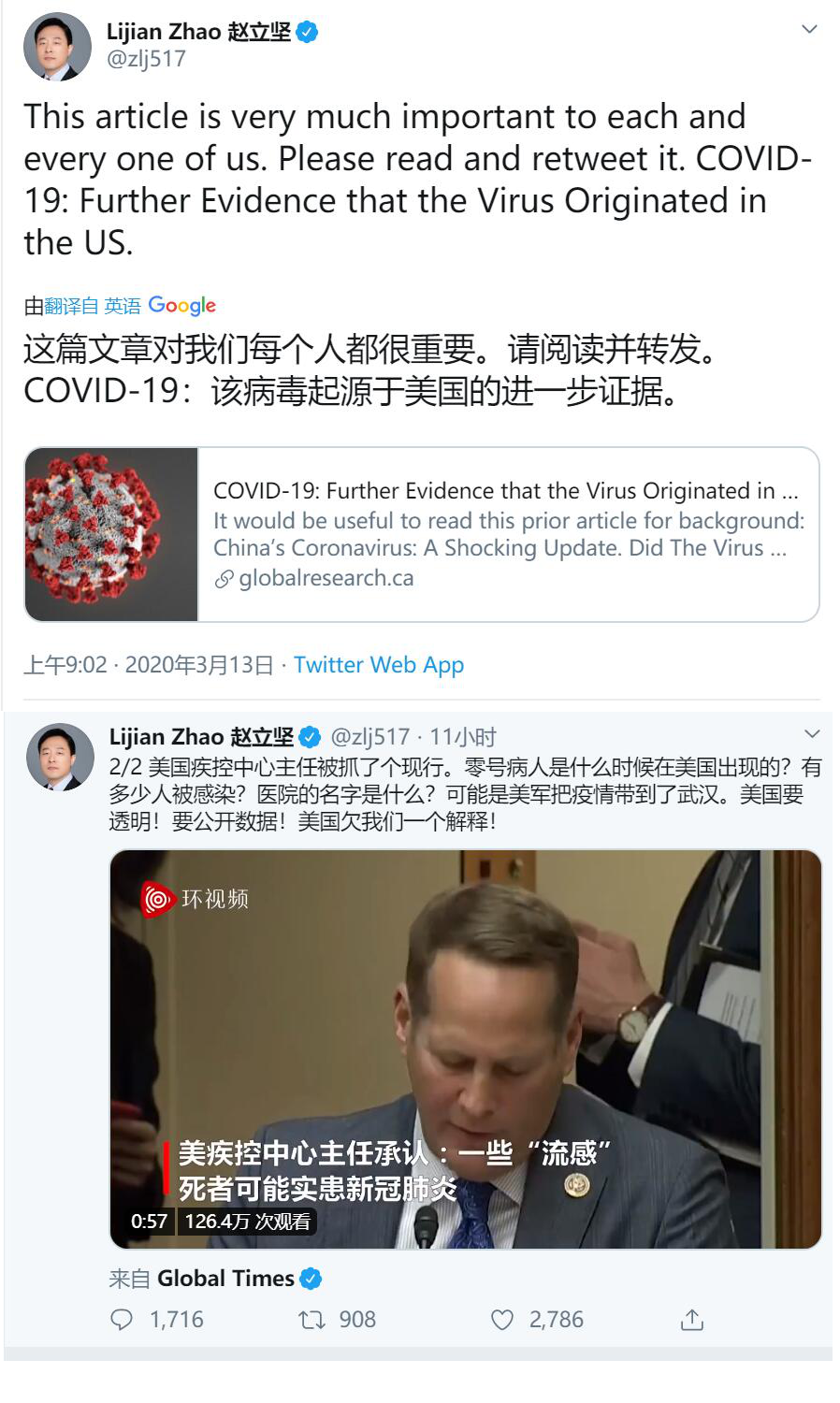The width and height of the screenshot is (840, 1403).
Task: Click the retweet icon showing 908
Action: [311, 1320]
